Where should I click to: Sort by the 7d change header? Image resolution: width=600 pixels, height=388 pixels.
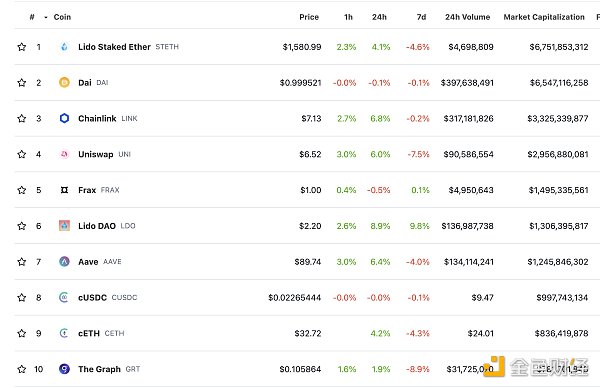pyautogui.click(x=421, y=17)
